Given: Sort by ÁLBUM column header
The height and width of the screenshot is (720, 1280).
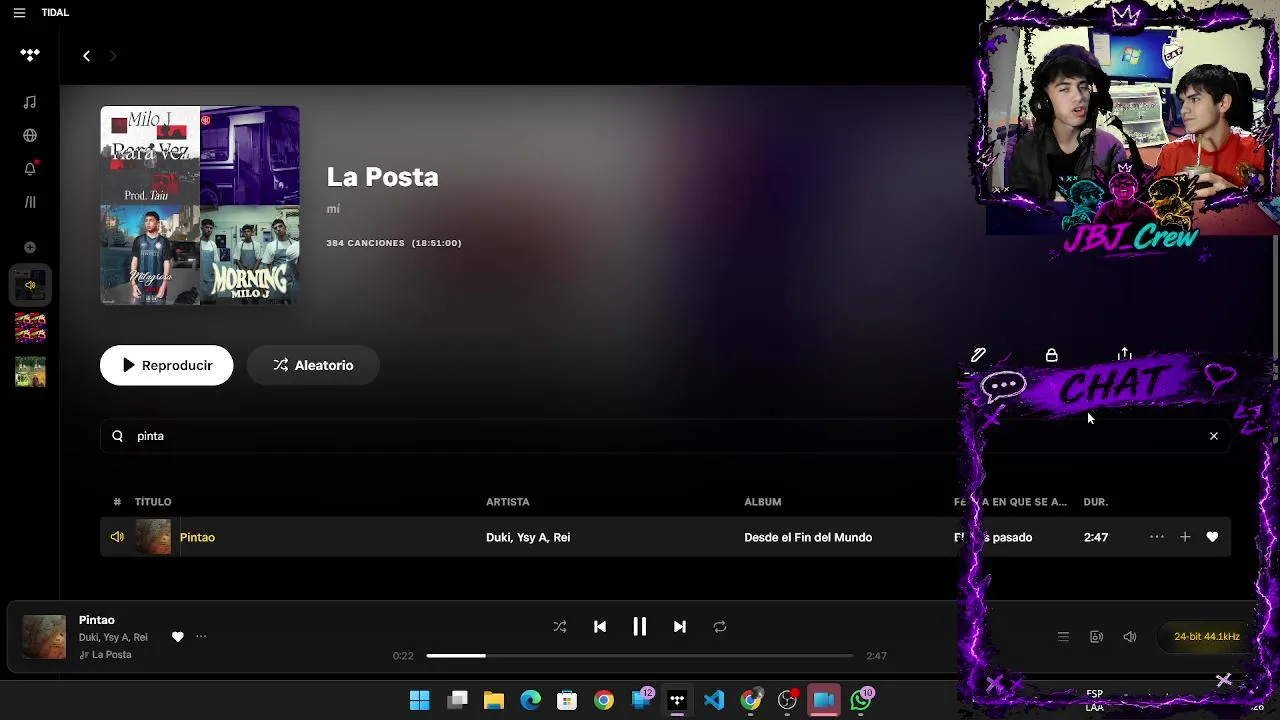Looking at the screenshot, I should [x=763, y=502].
